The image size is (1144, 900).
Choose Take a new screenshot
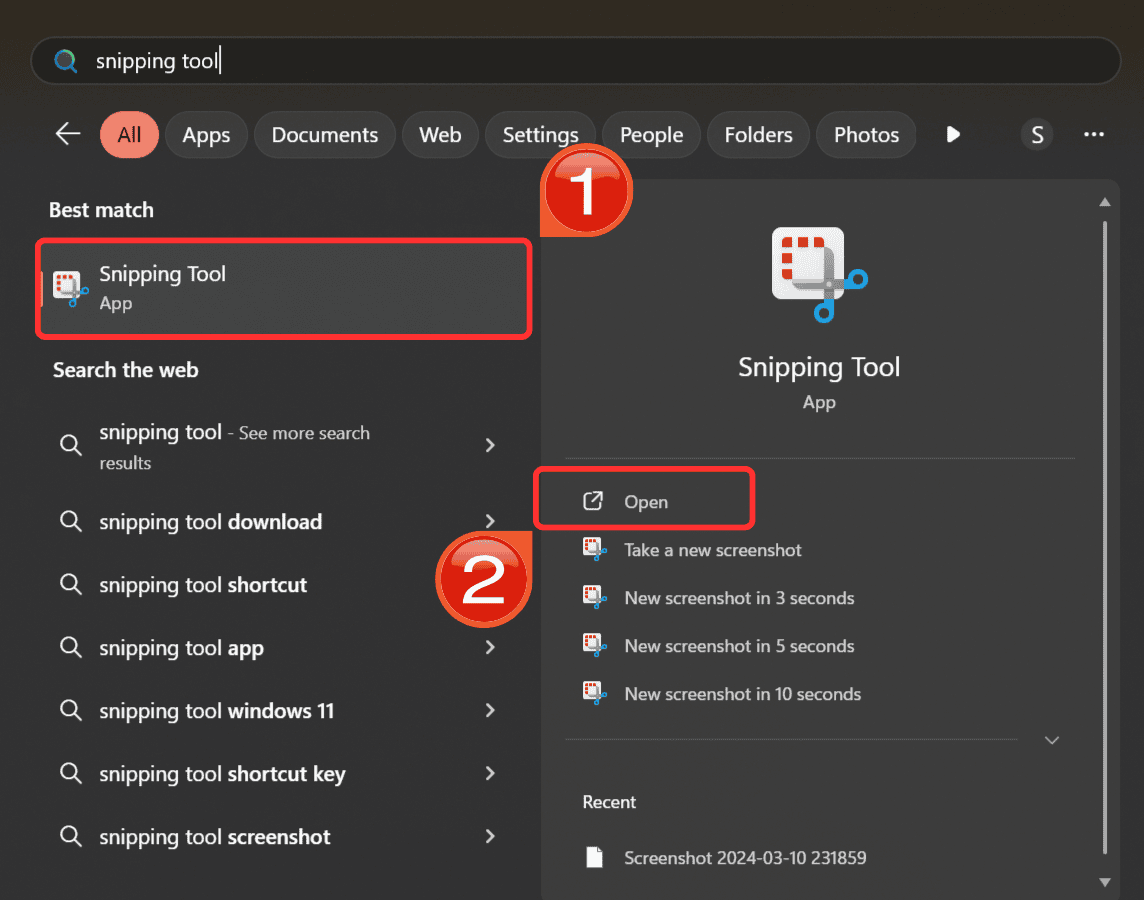click(712, 550)
